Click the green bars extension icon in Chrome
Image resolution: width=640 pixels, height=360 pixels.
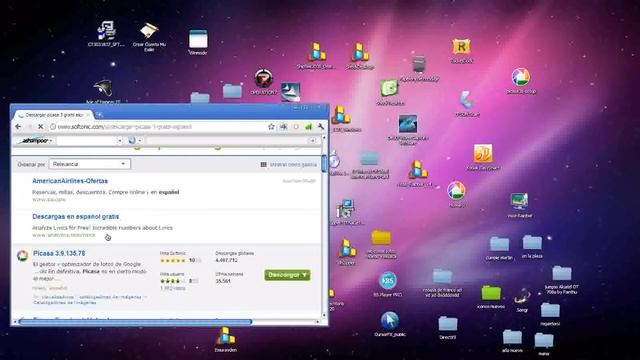click(309, 127)
